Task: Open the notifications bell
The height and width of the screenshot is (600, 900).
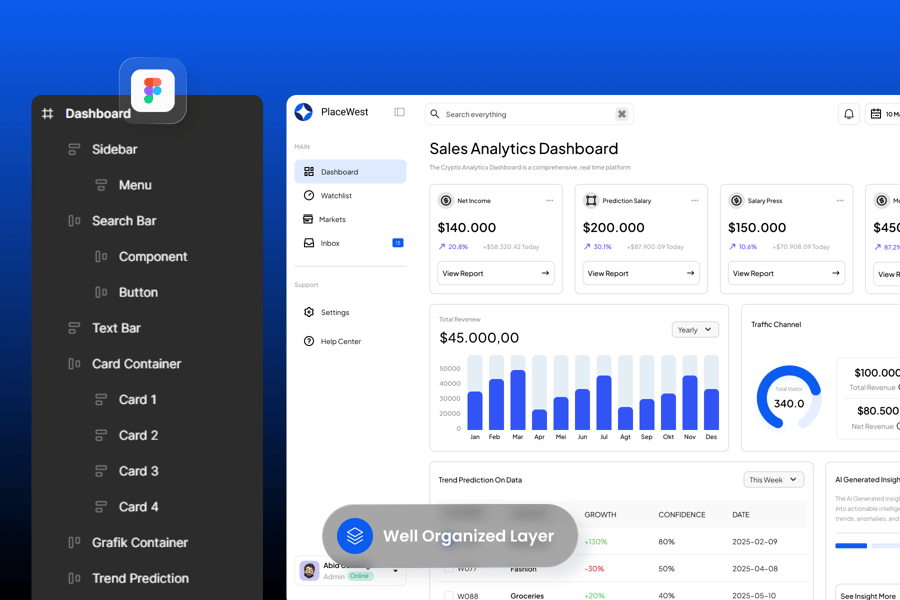Action: click(x=848, y=114)
